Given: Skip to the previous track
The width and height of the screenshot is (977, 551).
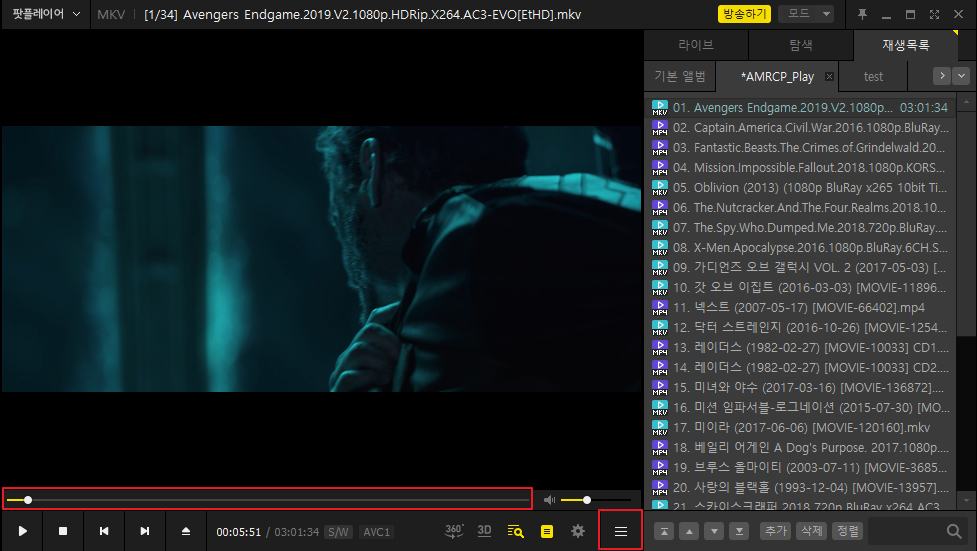Looking at the screenshot, I should coord(104,532).
